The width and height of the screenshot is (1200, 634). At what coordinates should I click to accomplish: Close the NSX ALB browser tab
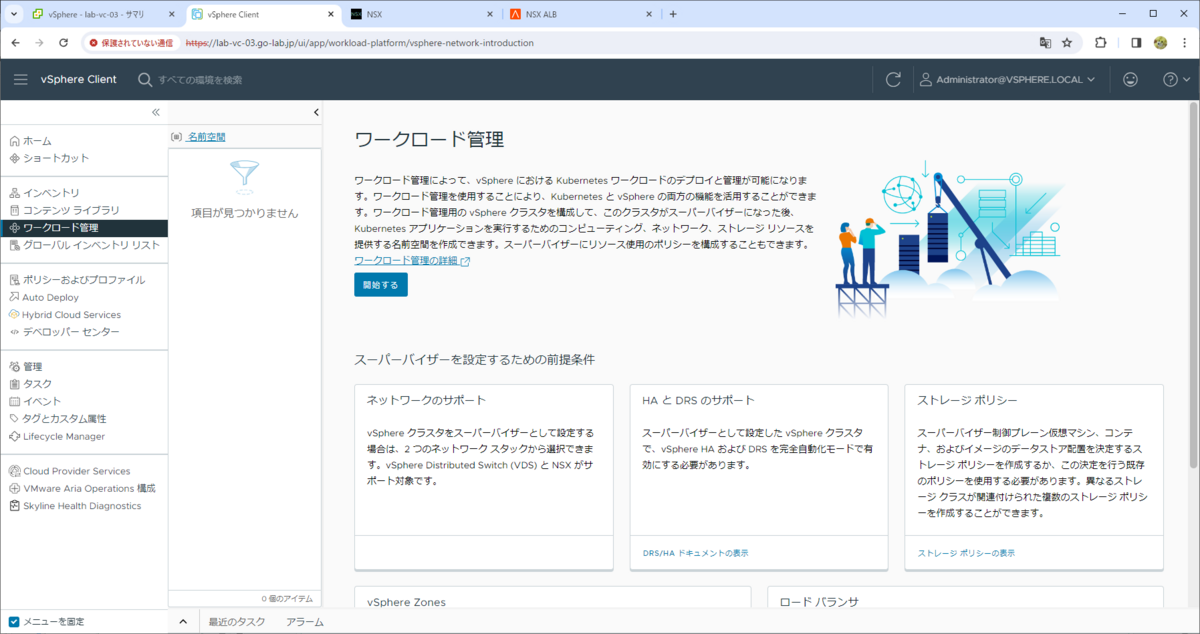pos(649,14)
